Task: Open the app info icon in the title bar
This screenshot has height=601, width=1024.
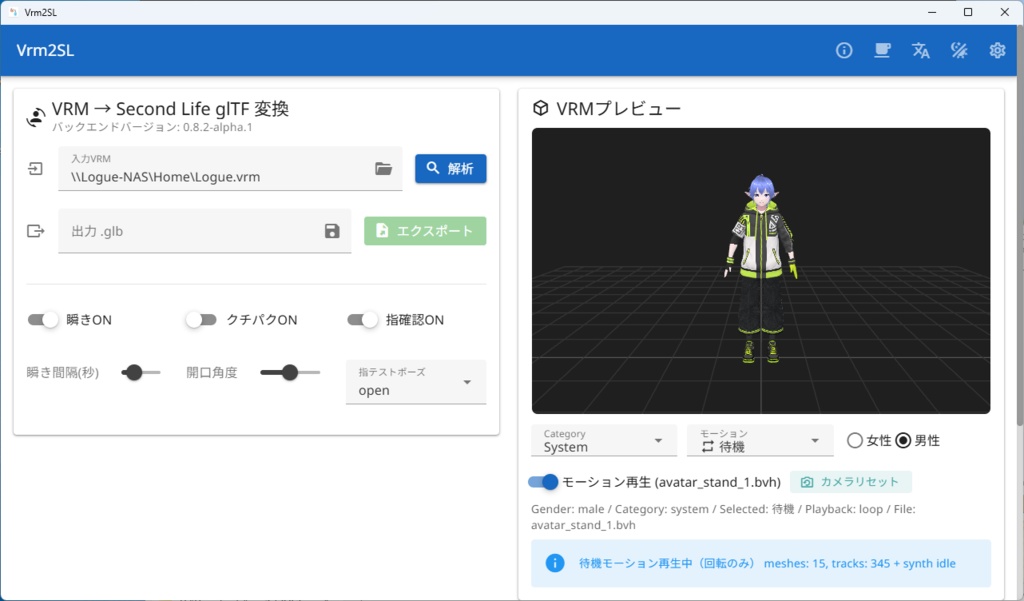Action: coord(843,50)
